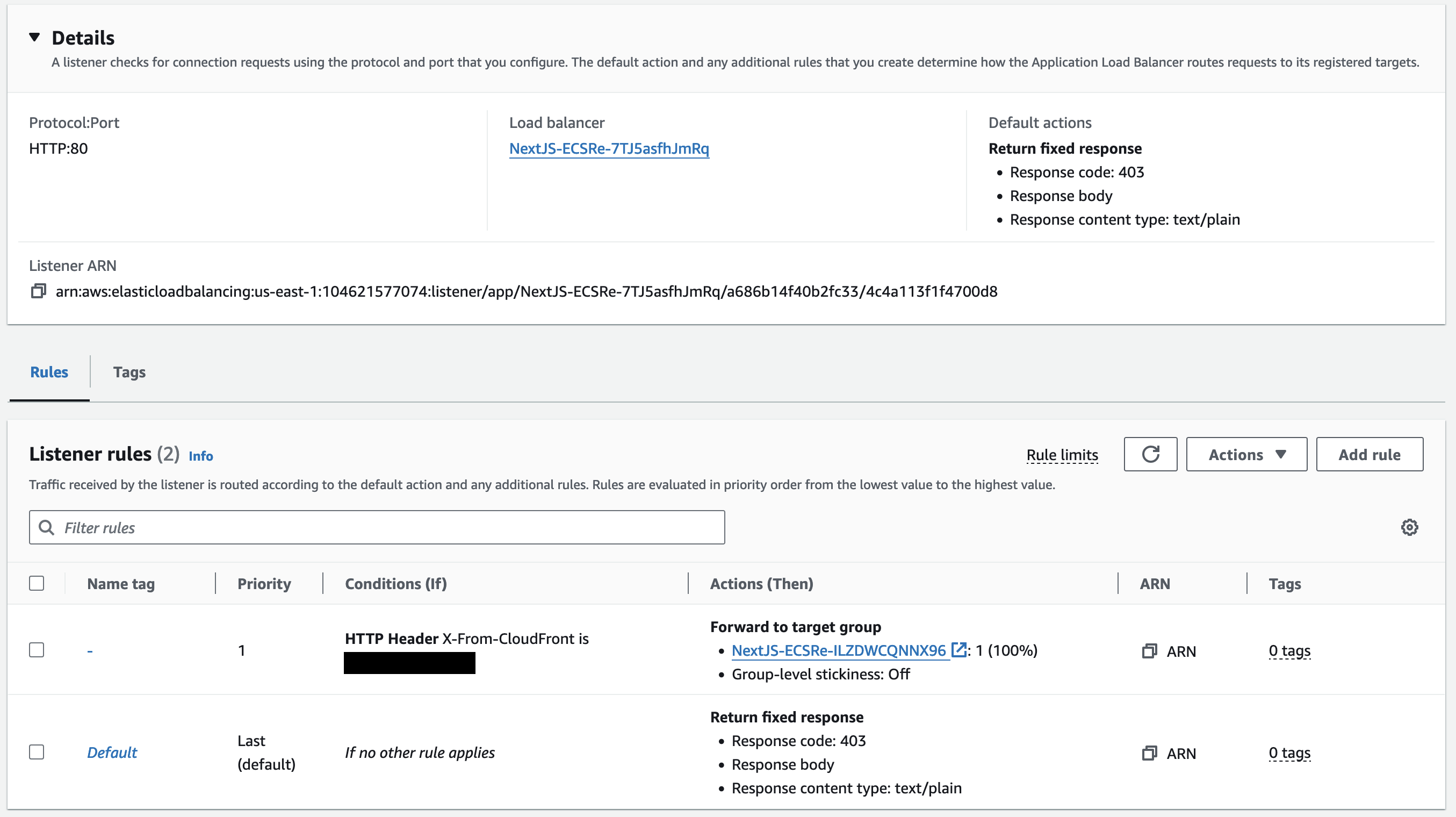This screenshot has width=1456, height=817.
Task: Copy ARN icon for Default rule
Action: (x=1149, y=753)
